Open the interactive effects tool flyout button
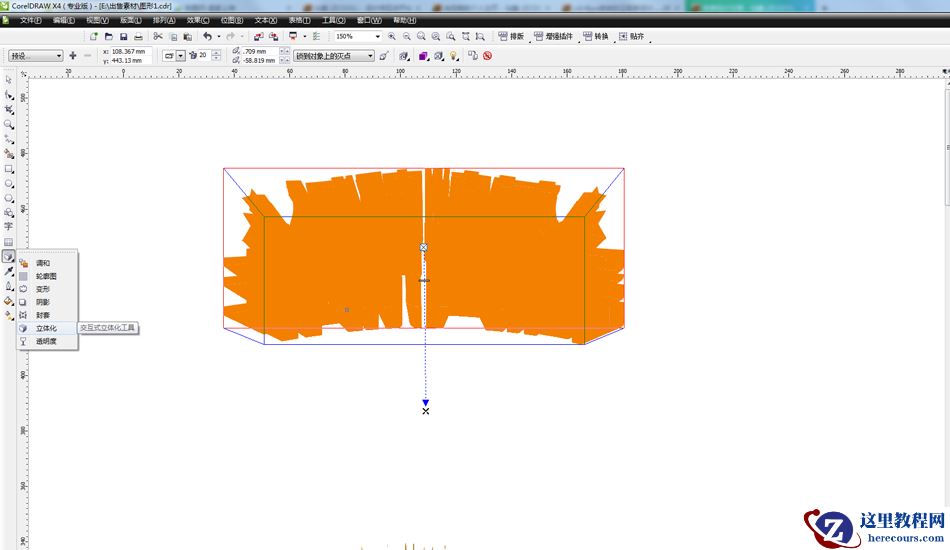The image size is (950, 550). point(8,256)
